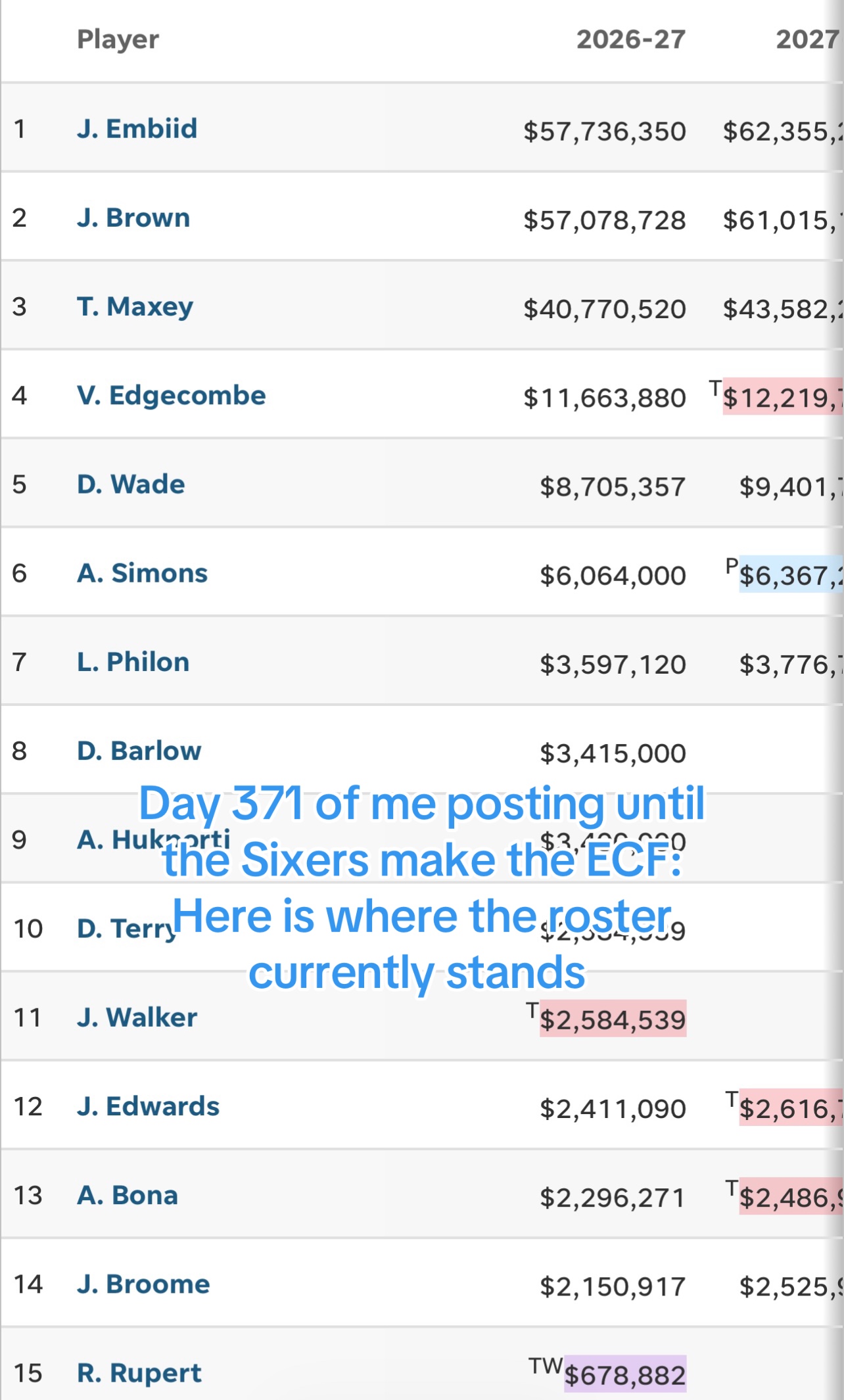Open J. Broome's player page
Viewport: 844px width, 1400px height.
(143, 1284)
